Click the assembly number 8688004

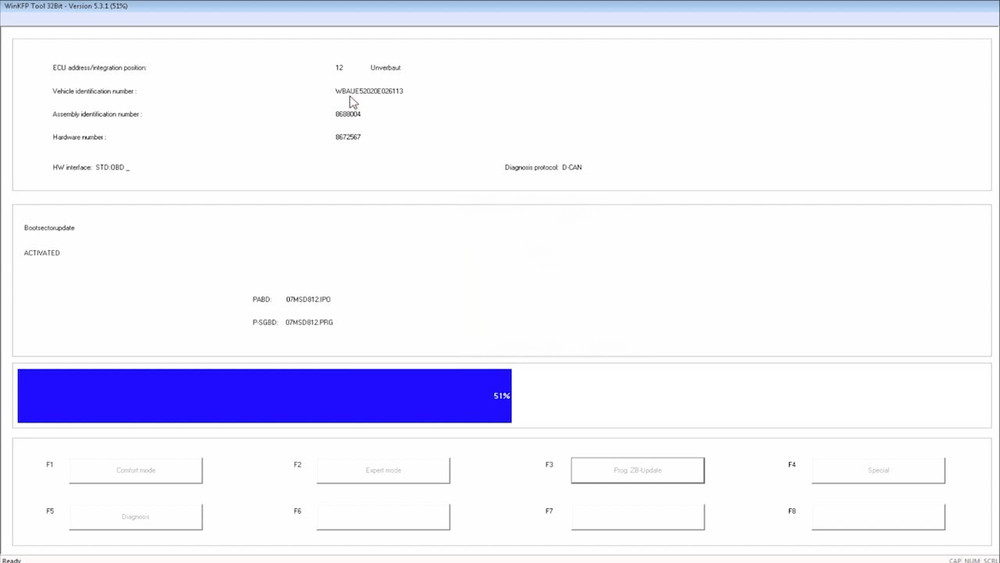tap(348, 114)
